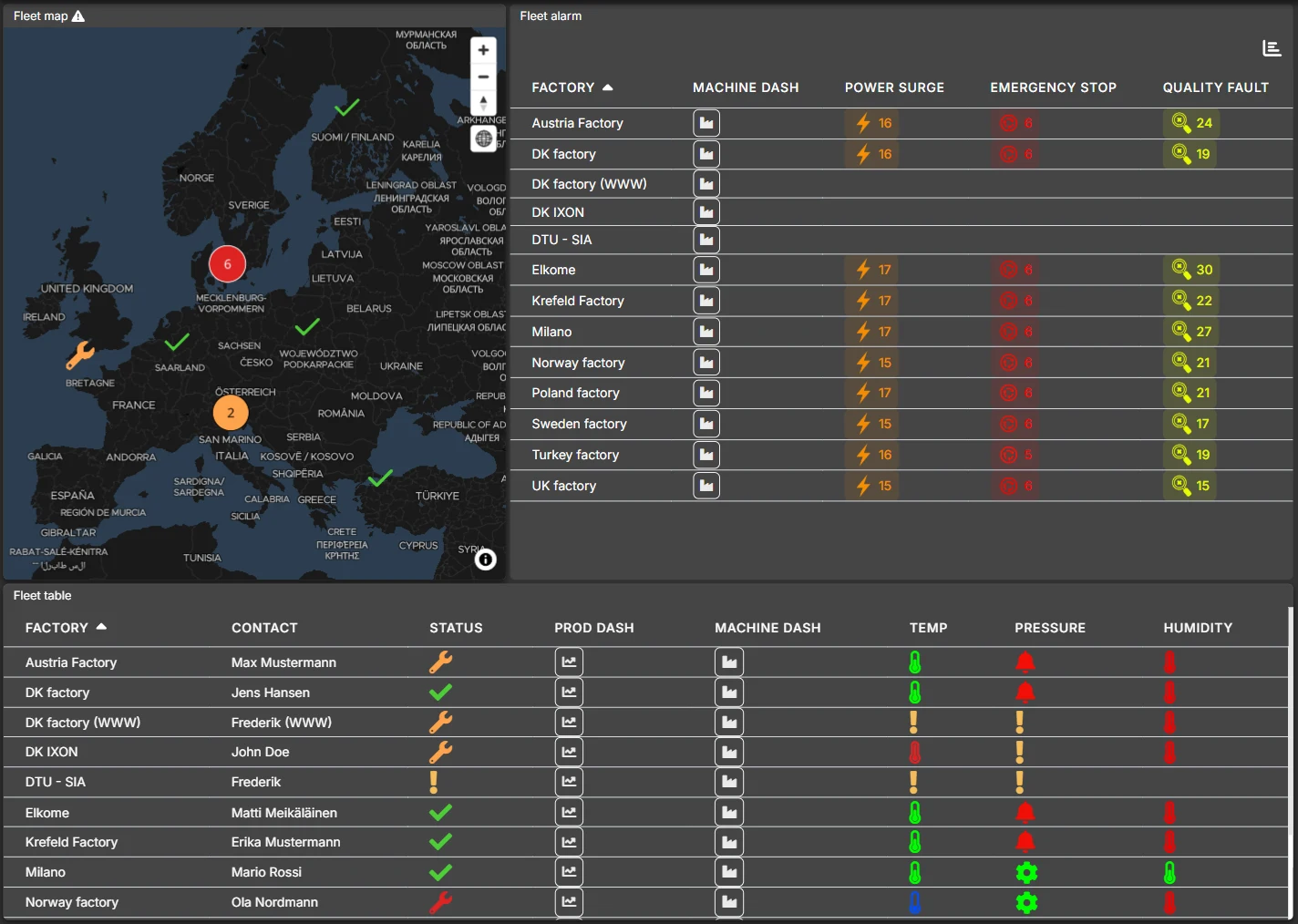The height and width of the screenshot is (924, 1298).
Task: Click contact Max Mustermann
Action: pos(283,662)
